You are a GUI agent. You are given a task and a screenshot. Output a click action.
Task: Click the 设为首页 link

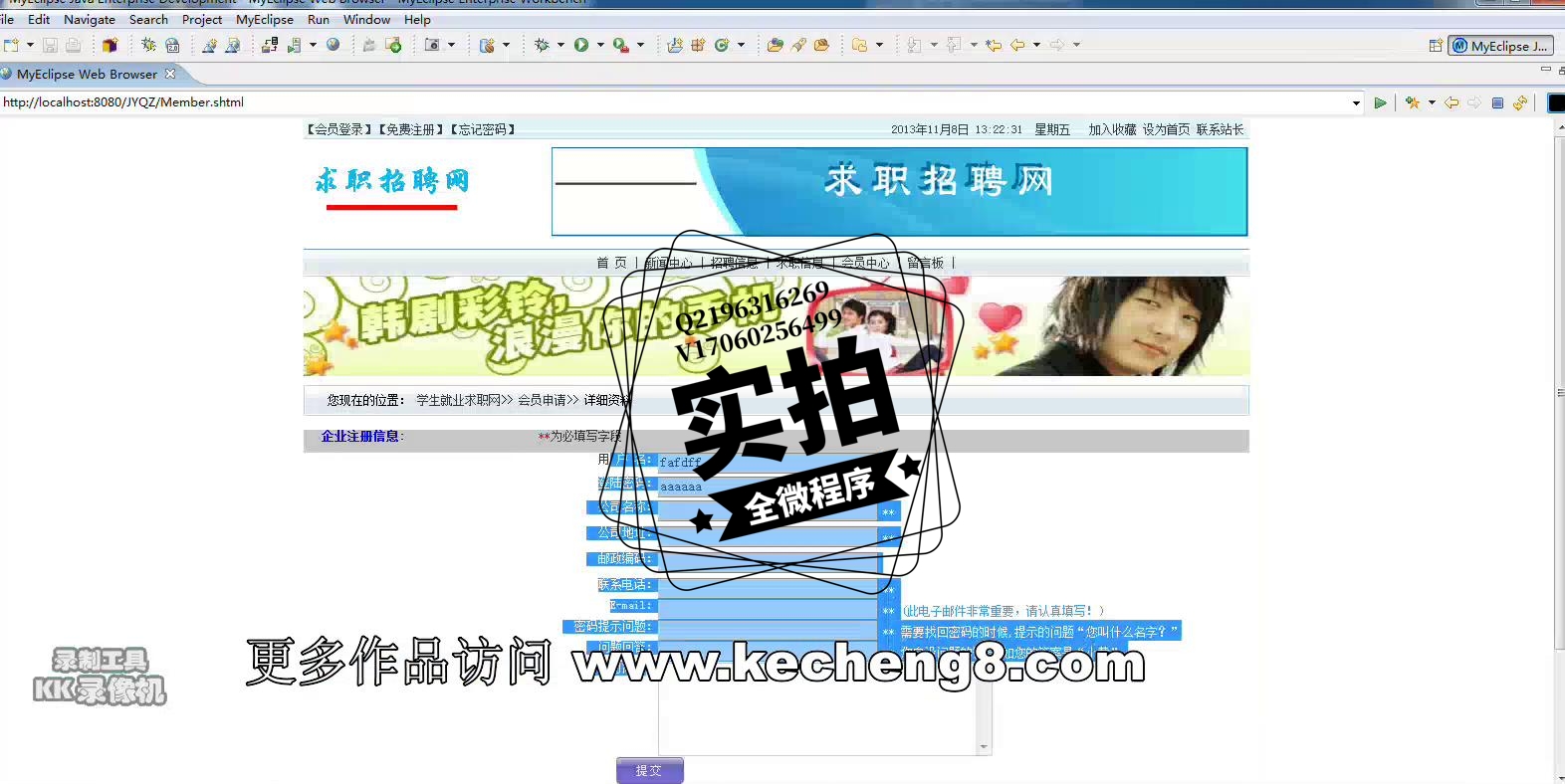point(1166,129)
